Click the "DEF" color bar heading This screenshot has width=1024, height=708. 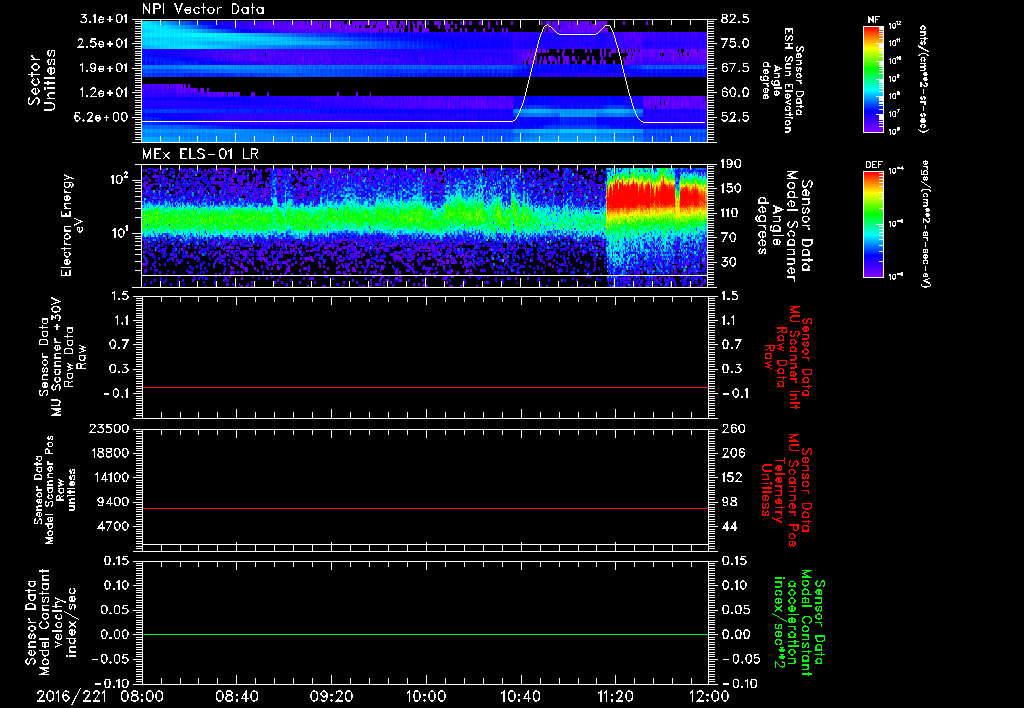point(873,165)
